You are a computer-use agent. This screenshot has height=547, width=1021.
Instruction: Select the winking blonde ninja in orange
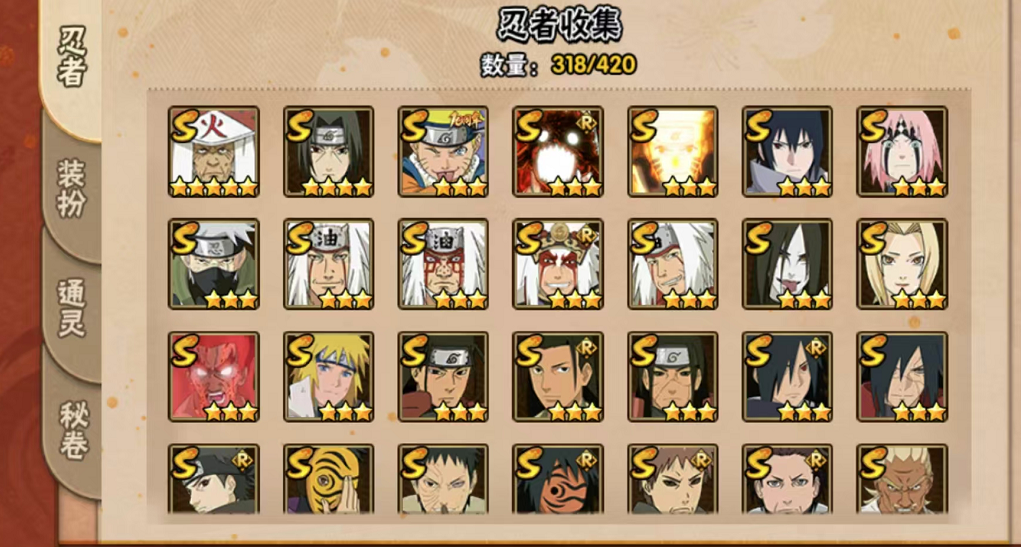pos(443,151)
